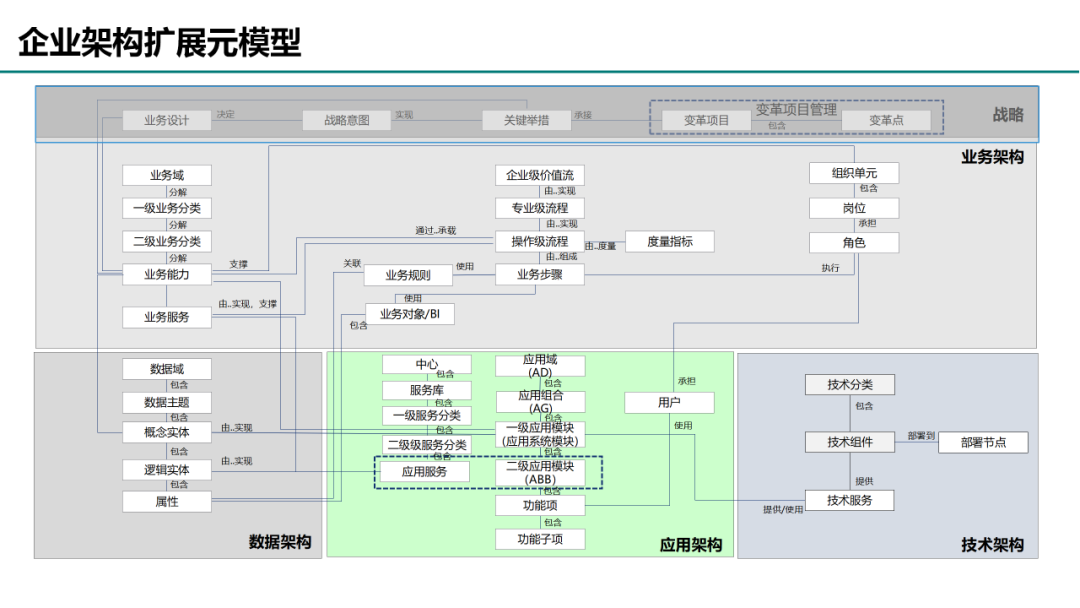
Task: Select the 部署到 connector label
Action: click(921, 435)
